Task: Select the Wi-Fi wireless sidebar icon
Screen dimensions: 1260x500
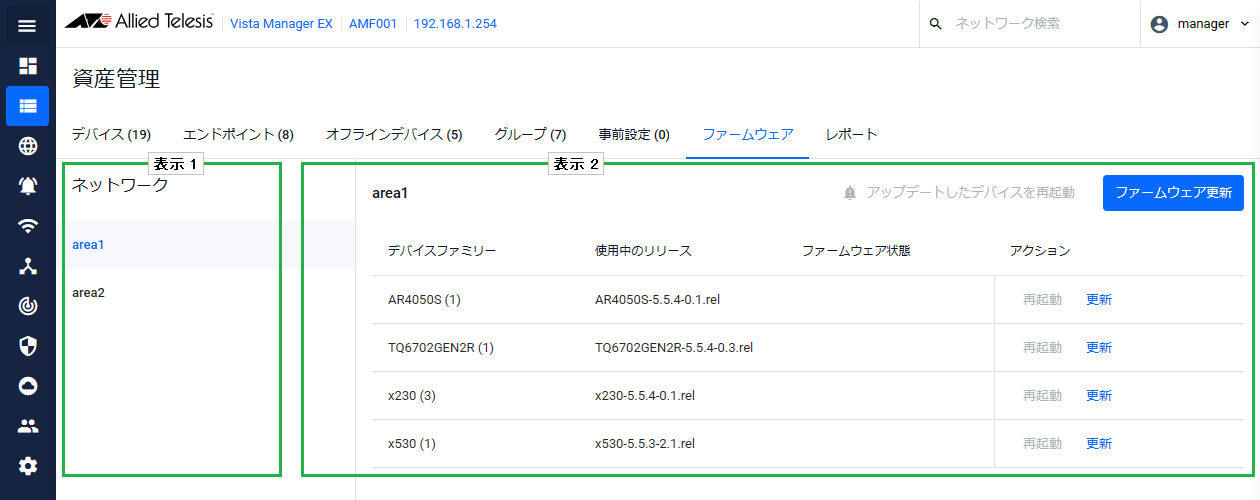Action: [27, 226]
